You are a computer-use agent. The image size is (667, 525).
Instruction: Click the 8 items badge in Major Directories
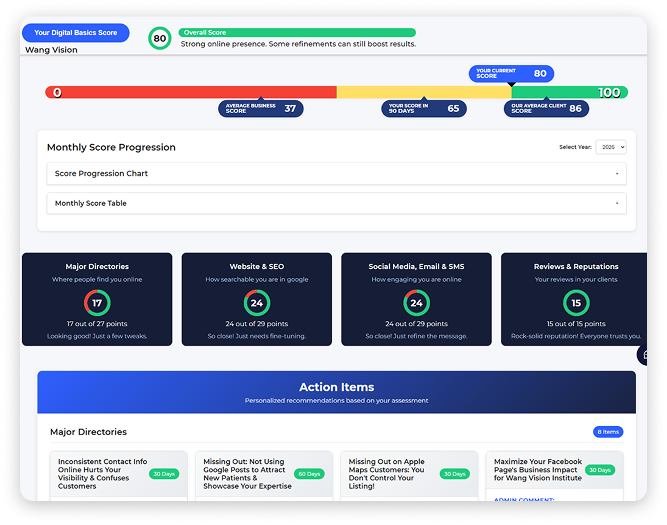point(608,432)
